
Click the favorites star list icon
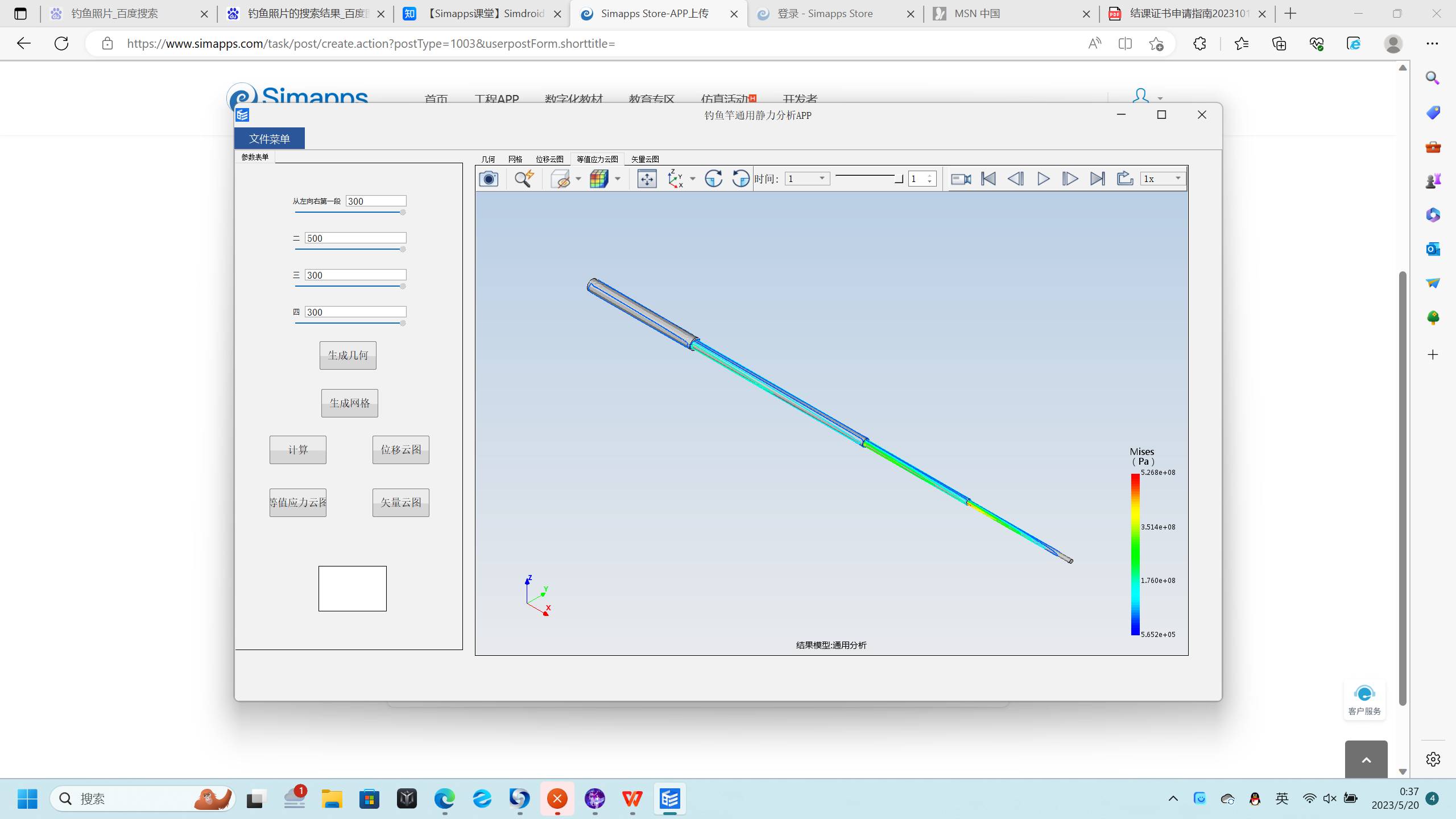(x=1242, y=43)
